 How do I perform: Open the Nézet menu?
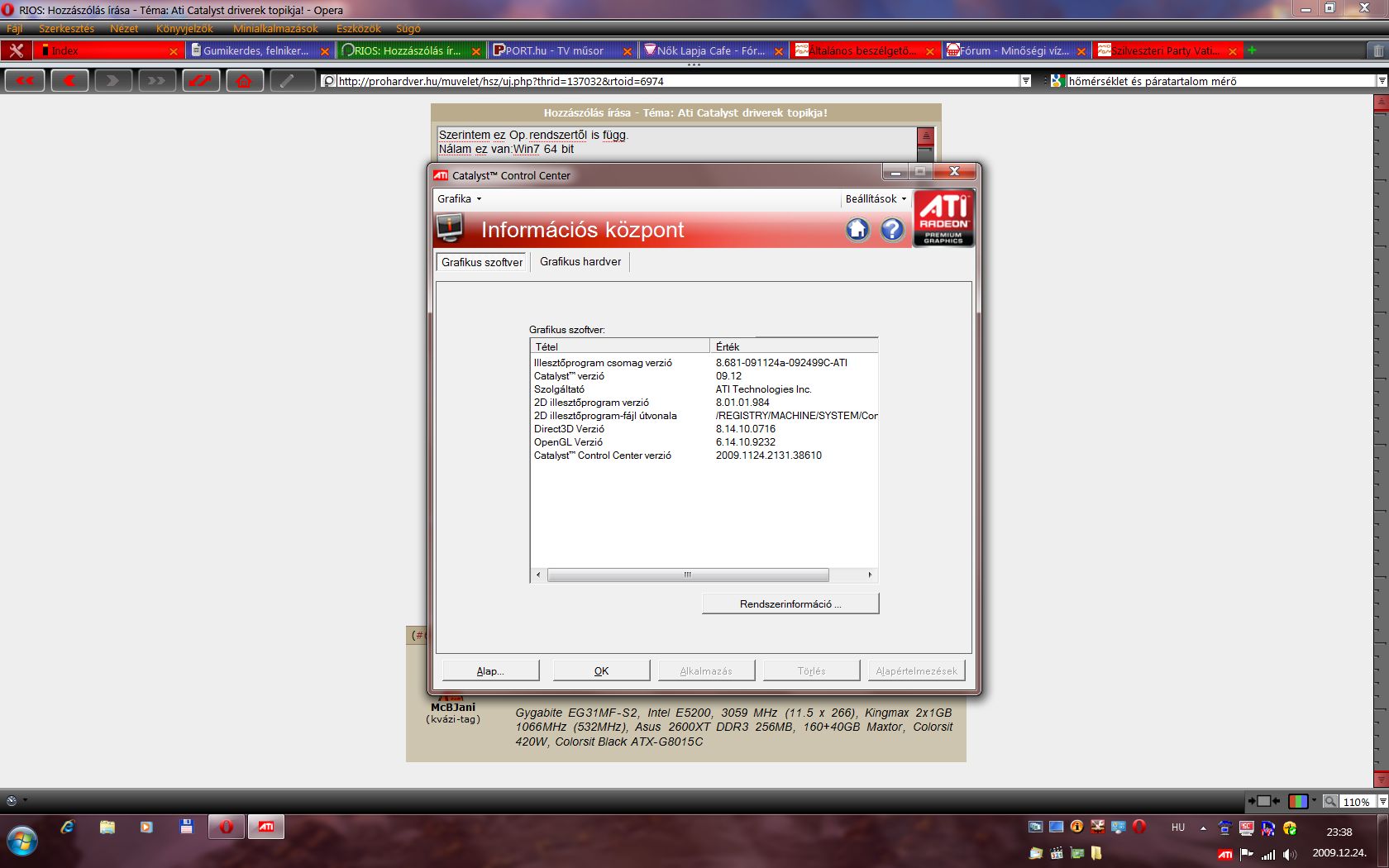click(124, 29)
